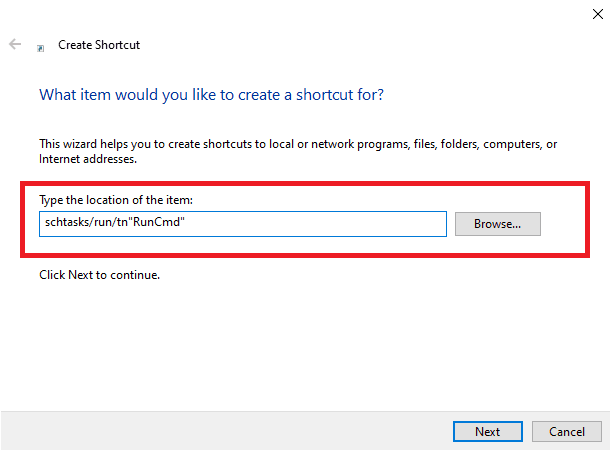610x450 pixels.
Task: Cancel the shortcut wizard
Action: pos(566,431)
